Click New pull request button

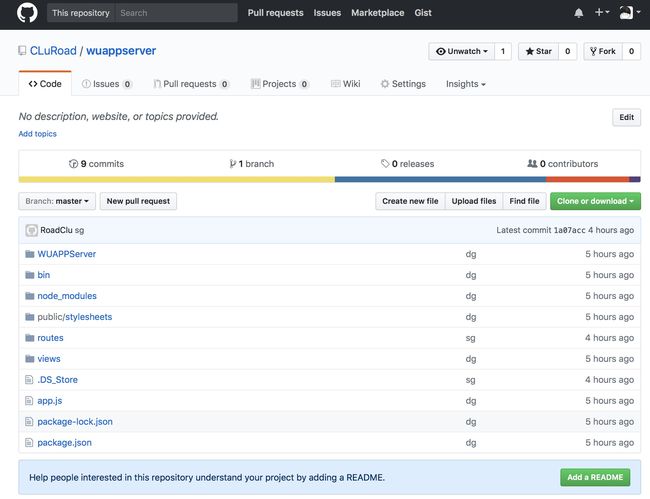[138, 201]
